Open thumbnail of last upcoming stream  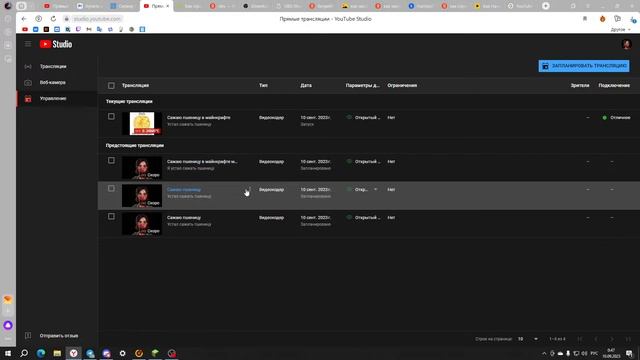pos(142,224)
